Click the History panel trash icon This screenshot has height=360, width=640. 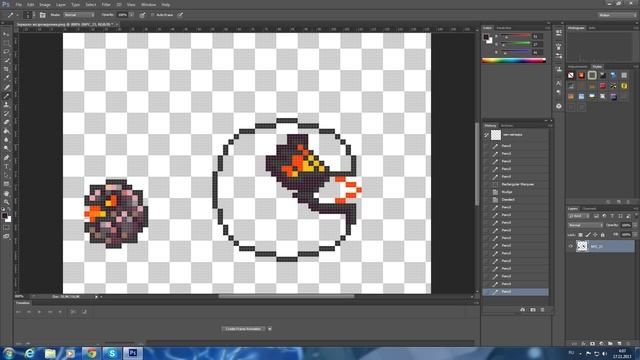[542, 310]
